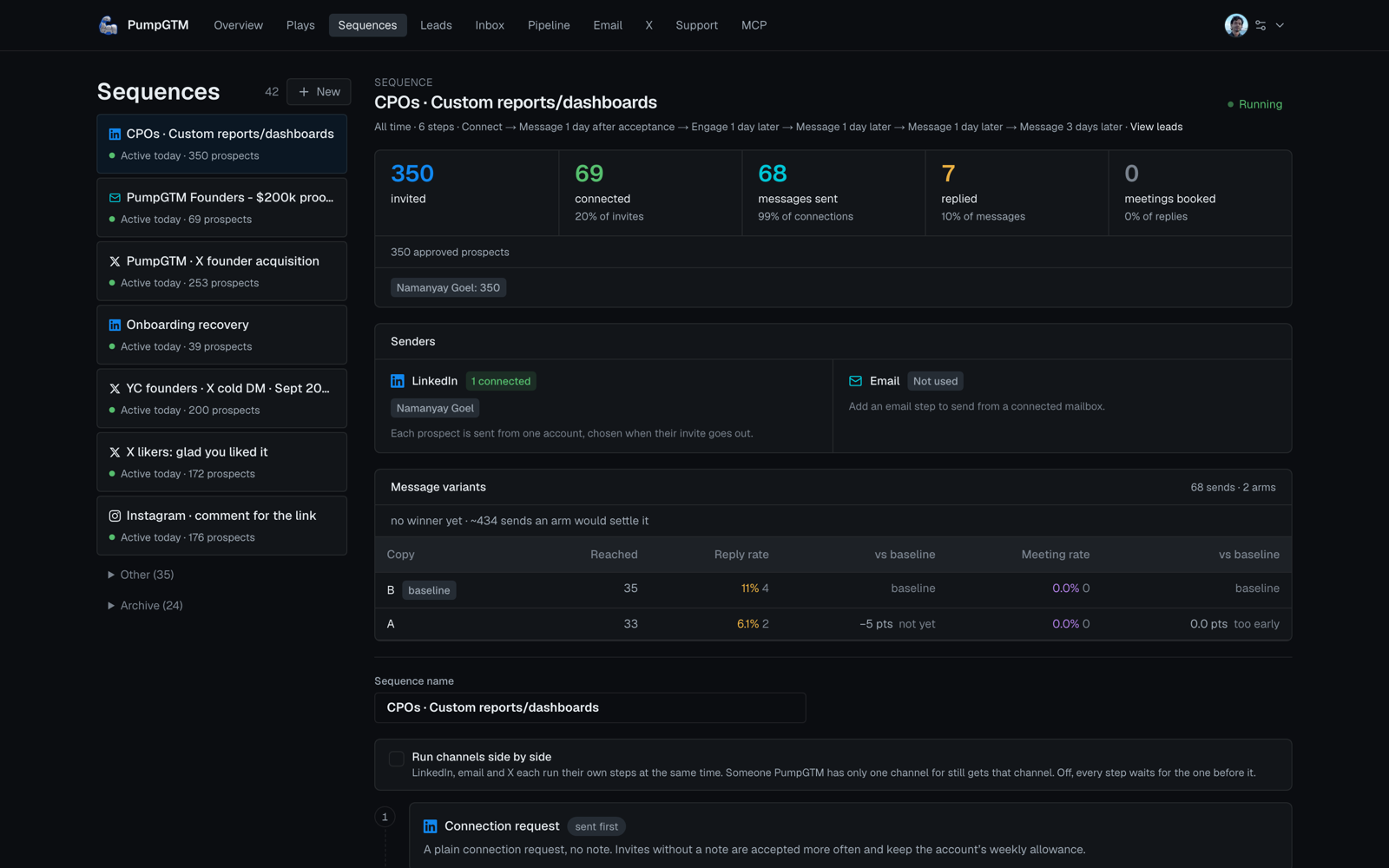Click the email icon beside PumpGTM Founders sequence
Screen dimensions: 1389x868
pos(115,198)
